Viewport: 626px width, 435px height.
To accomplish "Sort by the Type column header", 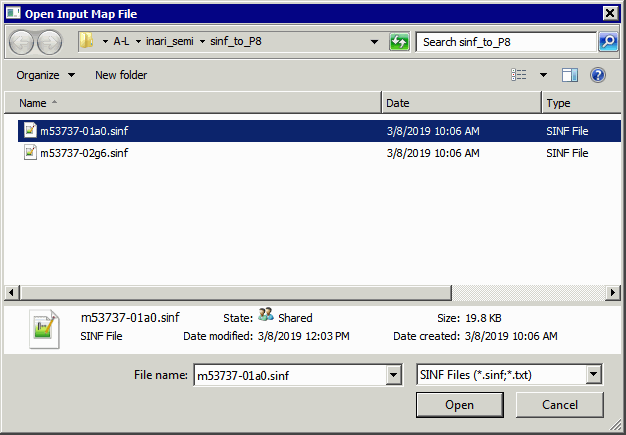I will point(581,103).
